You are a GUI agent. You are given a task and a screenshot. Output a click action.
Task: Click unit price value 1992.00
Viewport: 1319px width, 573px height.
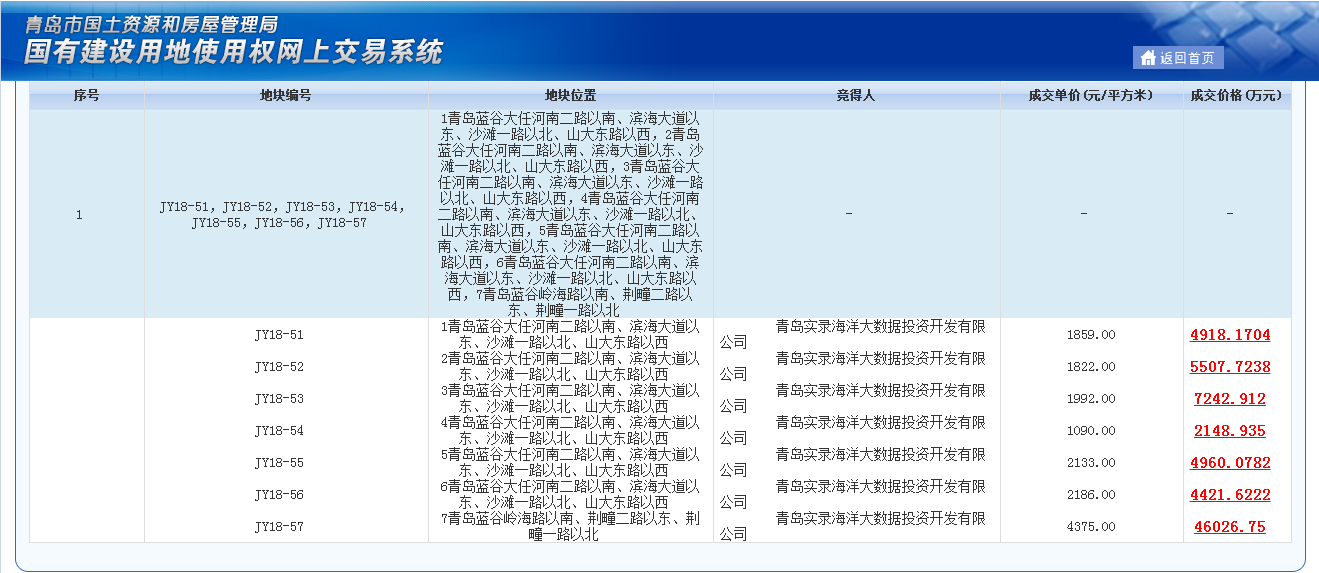(x=1091, y=399)
